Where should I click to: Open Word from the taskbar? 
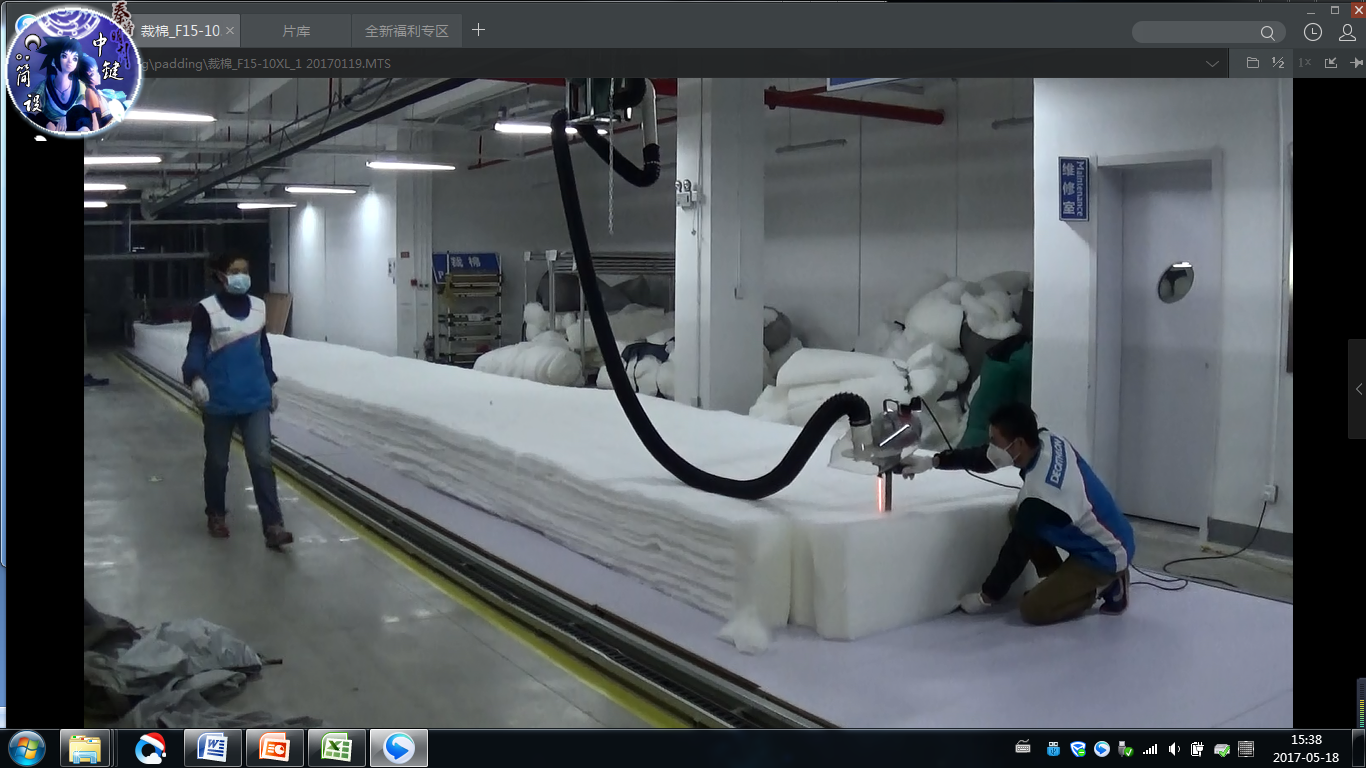[x=212, y=748]
